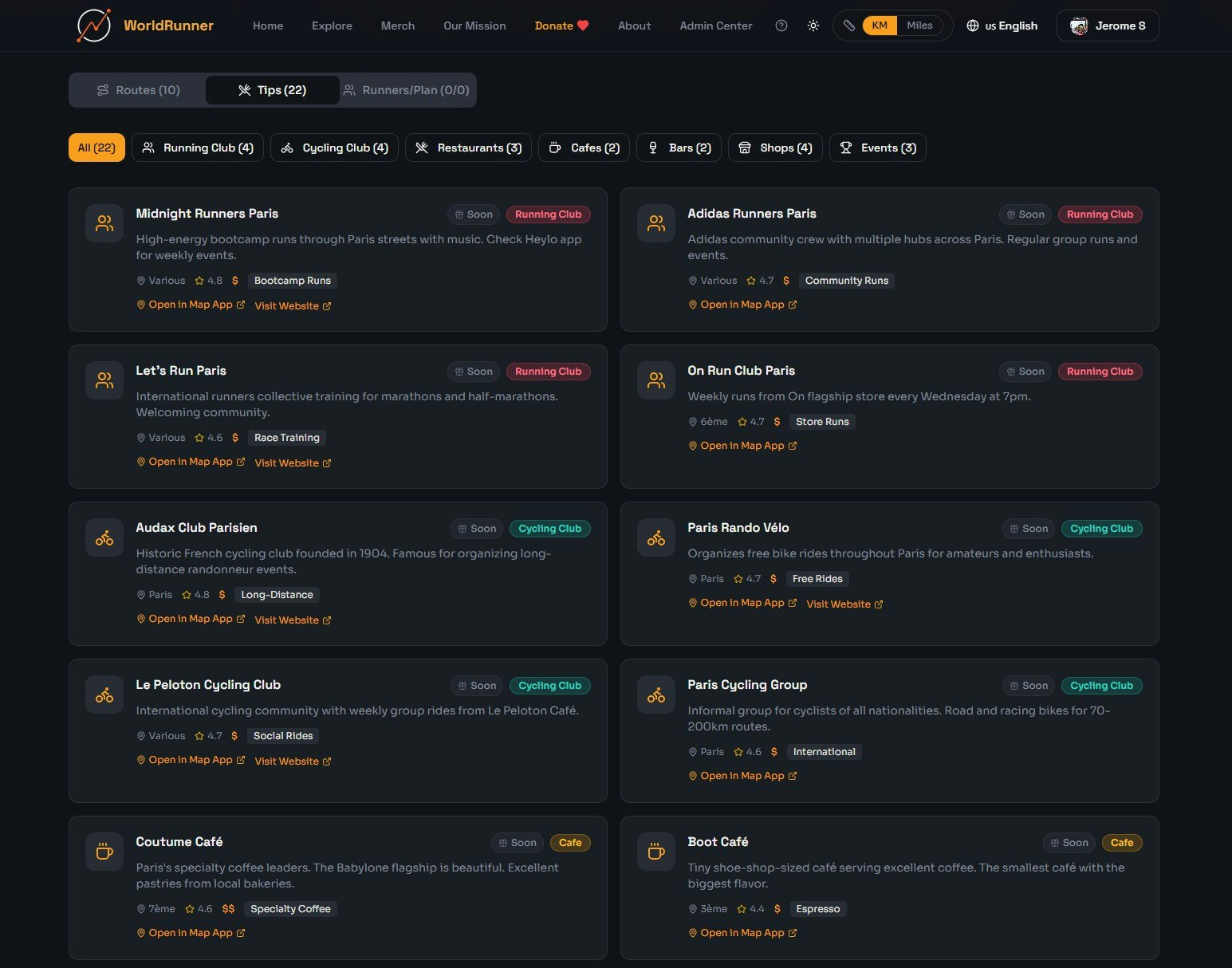Screen dimensions: 1232x968
Task: Filter tips by Running Club (4)
Action: tap(198, 148)
